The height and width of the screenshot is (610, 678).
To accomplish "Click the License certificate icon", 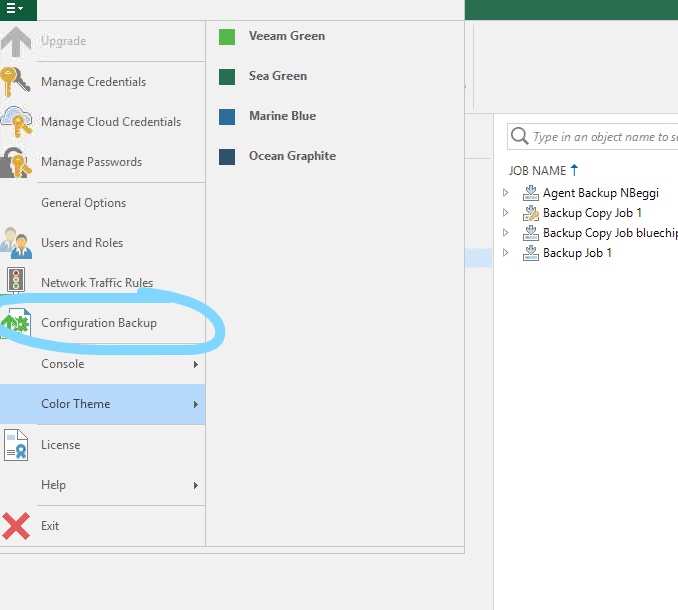I will click(x=16, y=445).
